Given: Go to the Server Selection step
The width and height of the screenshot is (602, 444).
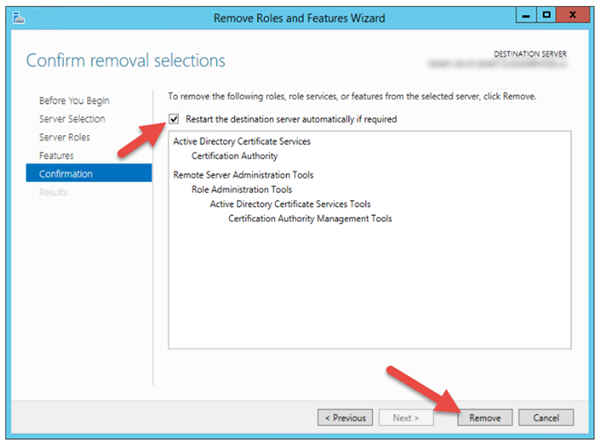Looking at the screenshot, I should [x=72, y=119].
